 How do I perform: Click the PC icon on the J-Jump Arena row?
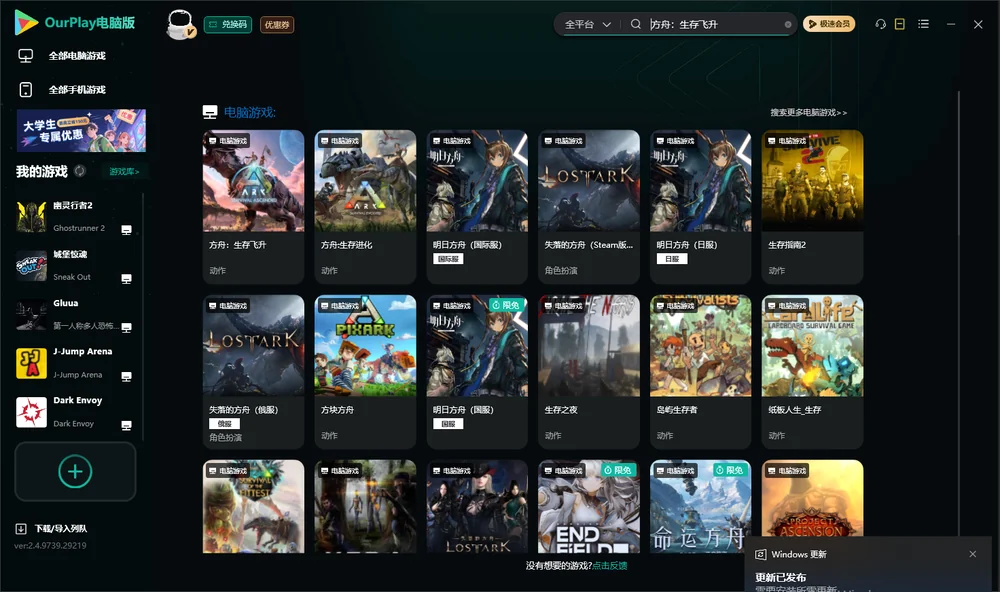[126, 376]
